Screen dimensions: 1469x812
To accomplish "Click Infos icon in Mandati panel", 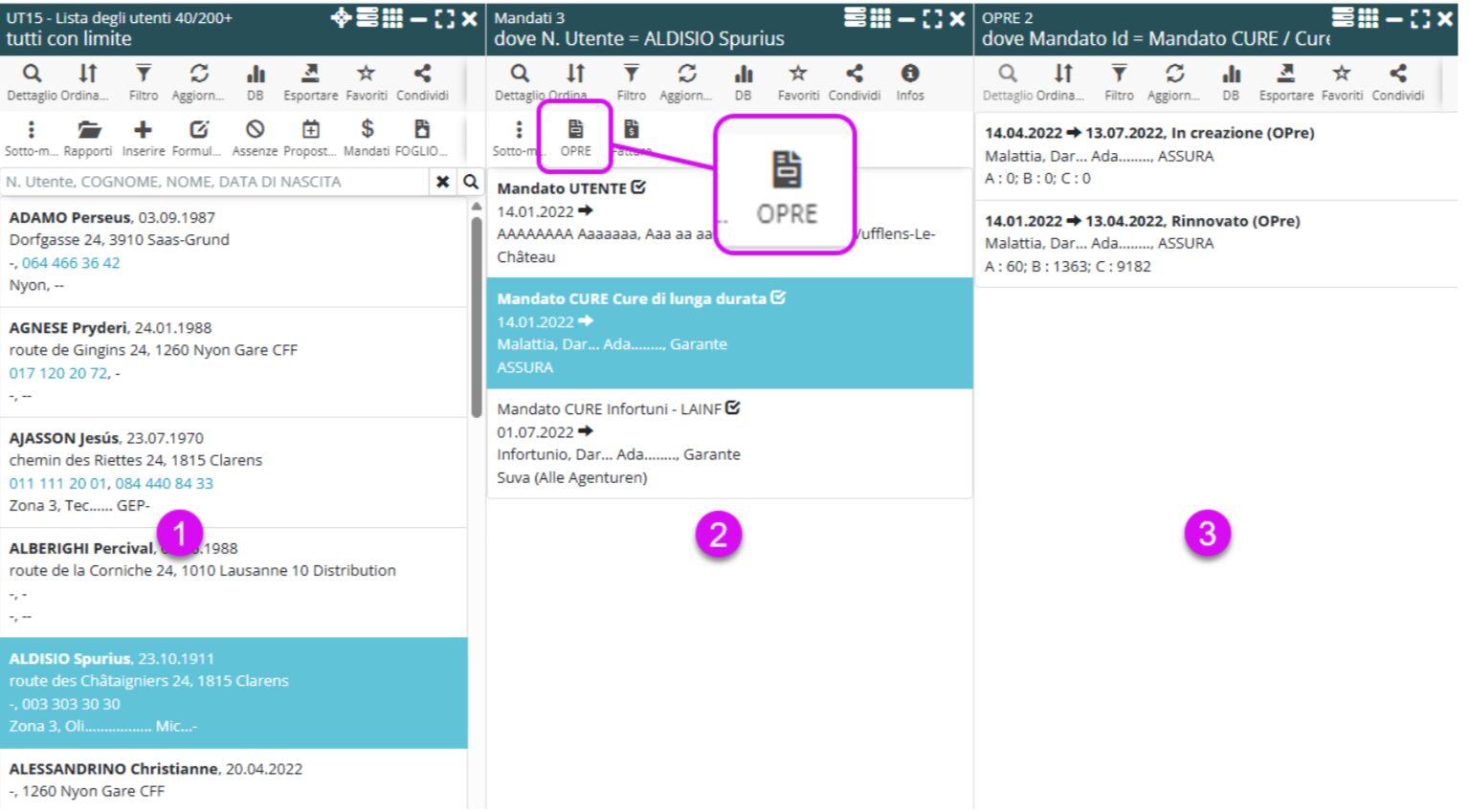I will [909, 79].
